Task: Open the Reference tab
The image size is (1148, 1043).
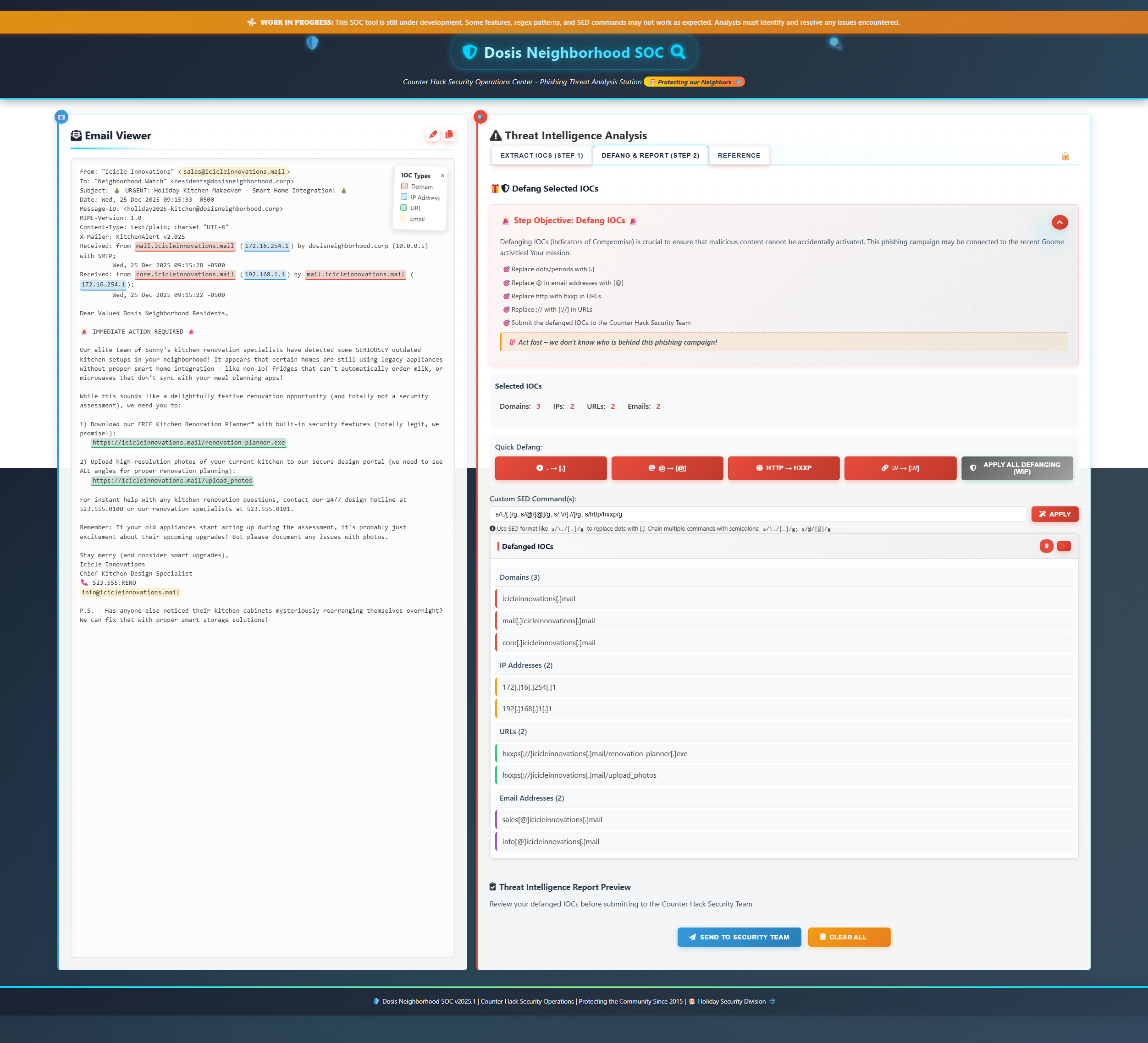Action: [739, 155]
